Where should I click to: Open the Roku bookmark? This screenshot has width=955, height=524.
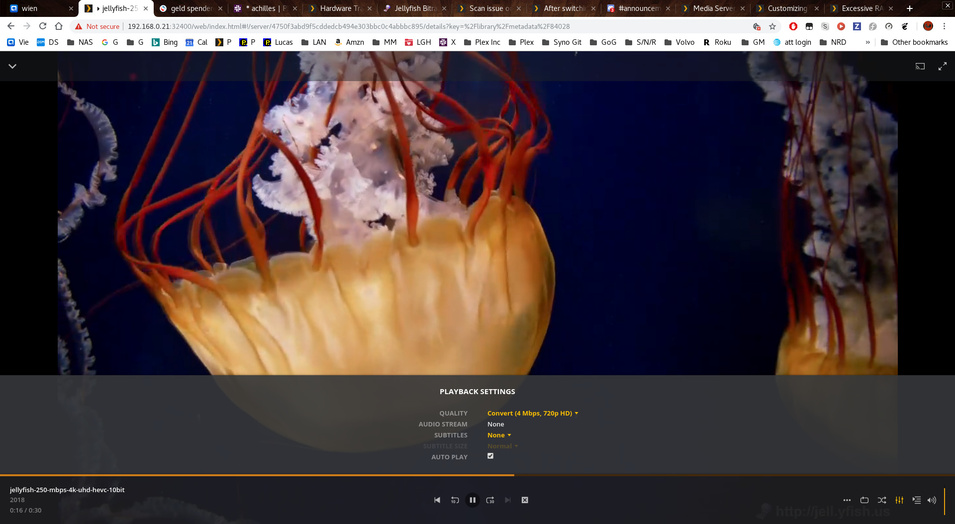(717, 42)
